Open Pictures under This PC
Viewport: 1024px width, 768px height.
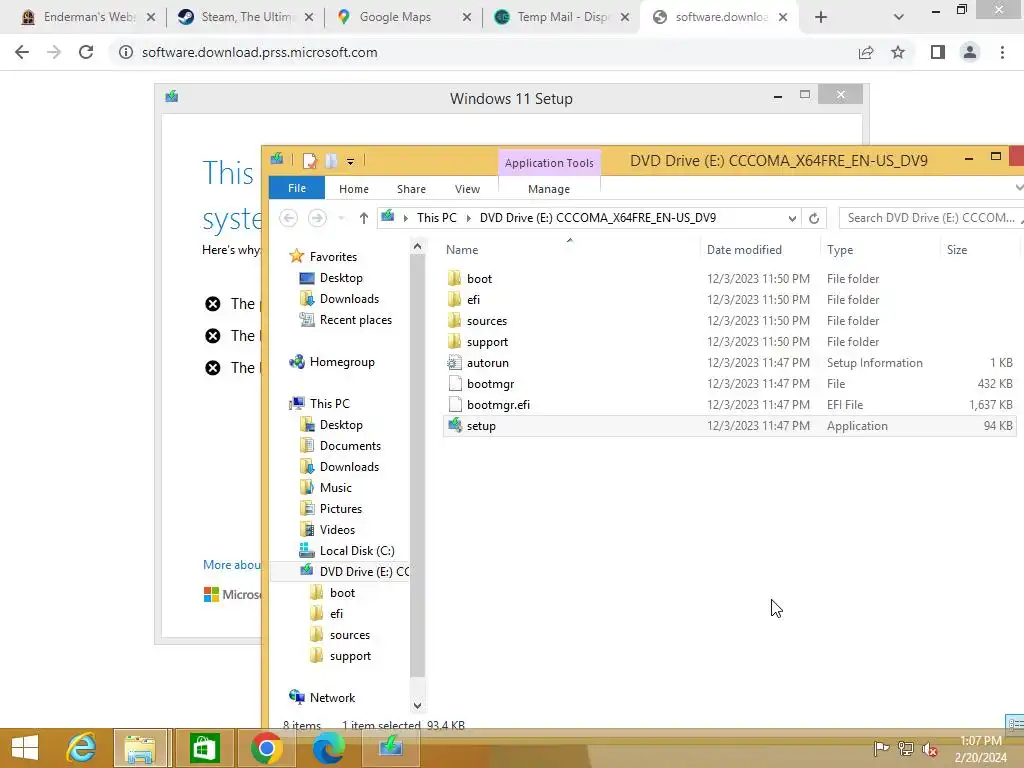330,509
